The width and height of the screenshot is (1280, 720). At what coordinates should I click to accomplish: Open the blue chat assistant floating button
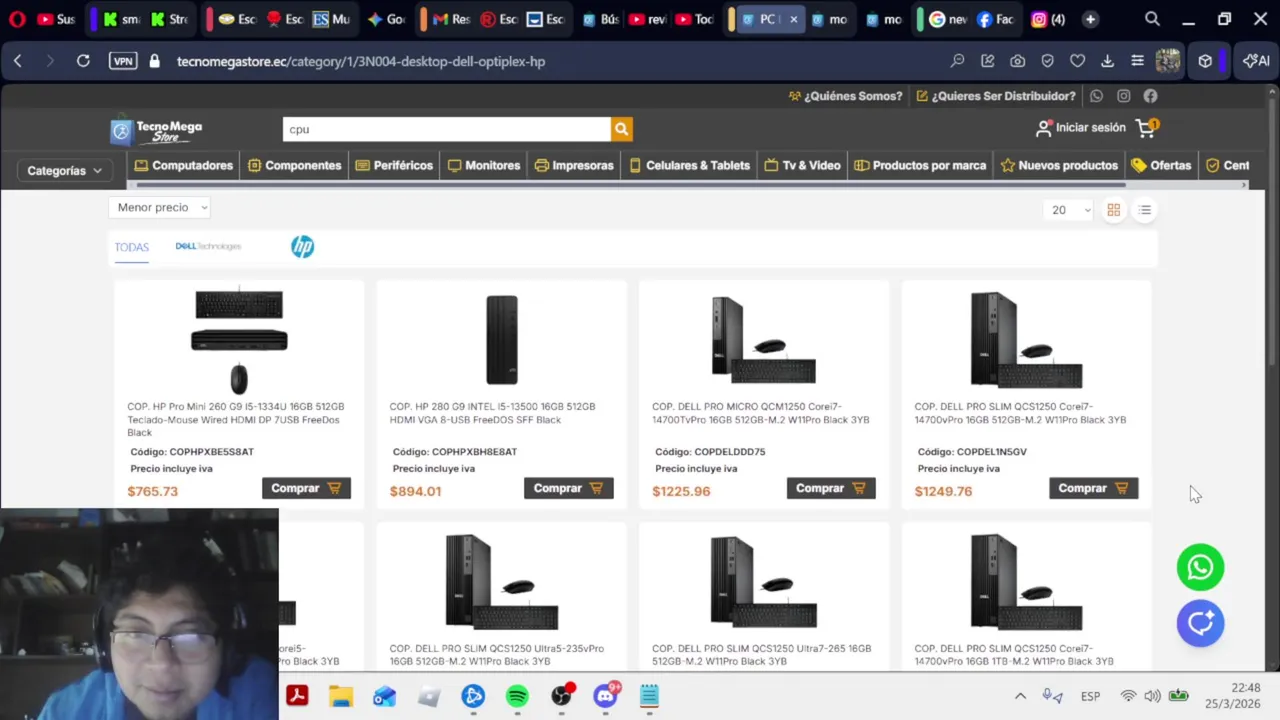1200,623
